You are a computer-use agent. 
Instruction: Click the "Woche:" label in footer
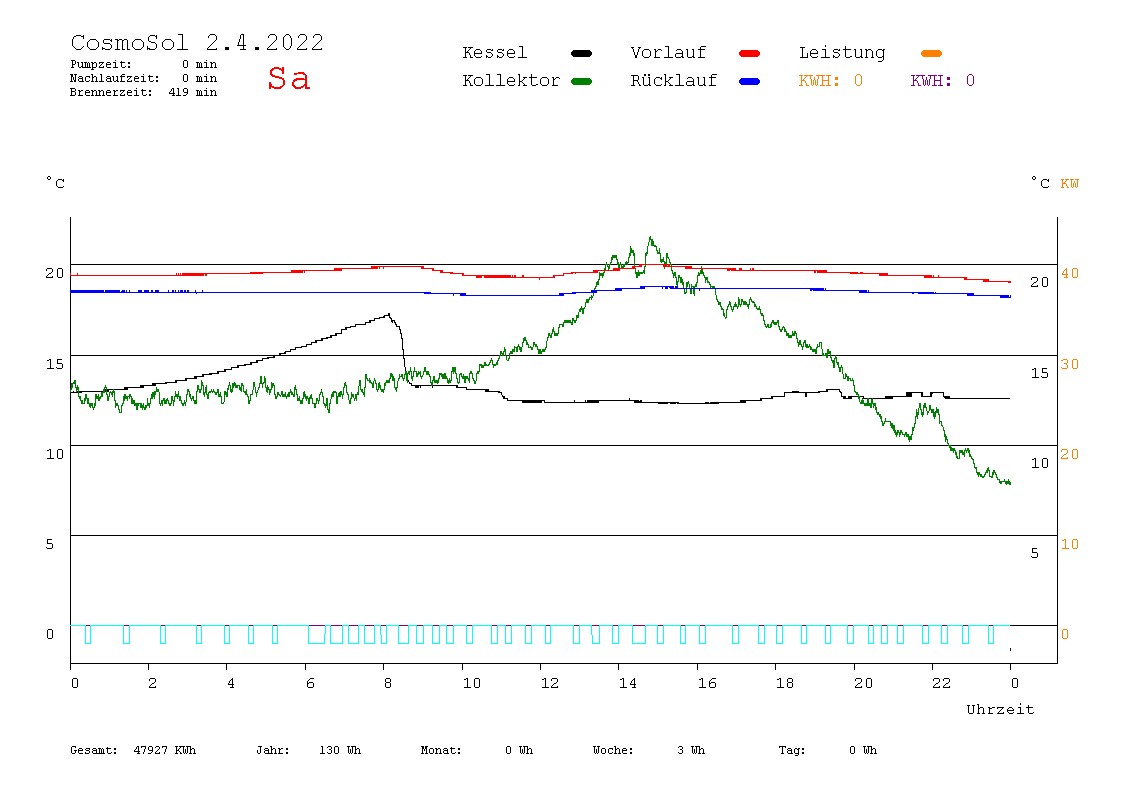[614, 750]
